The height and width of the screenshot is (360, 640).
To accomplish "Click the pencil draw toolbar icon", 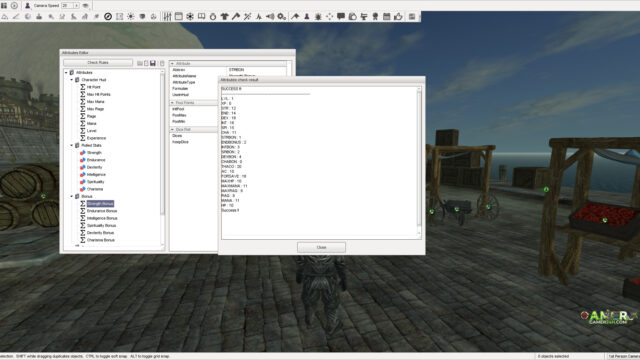I will pyautogui.click(x=16, y=16).
